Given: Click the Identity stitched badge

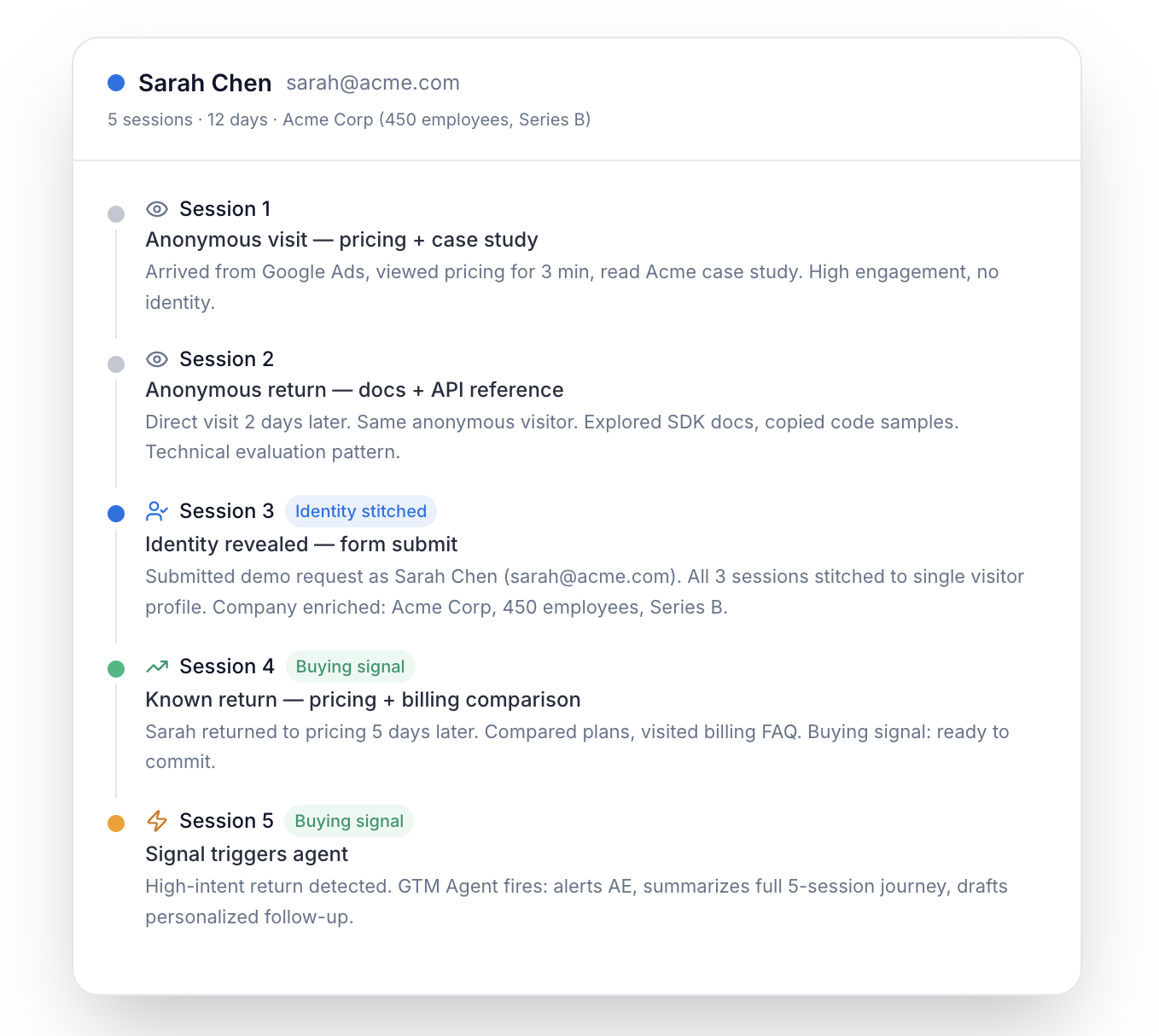Looking at the screenshot, I should click(x=361, y=511).
